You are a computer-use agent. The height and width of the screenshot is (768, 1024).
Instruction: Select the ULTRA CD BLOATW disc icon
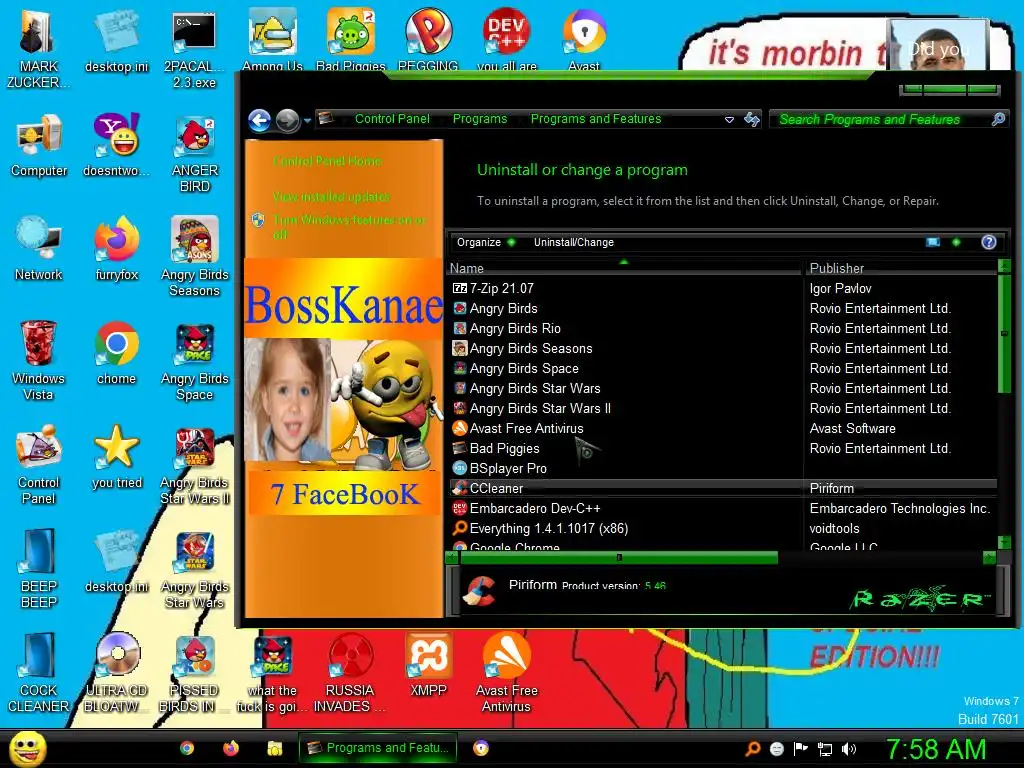tap(116, 673)
